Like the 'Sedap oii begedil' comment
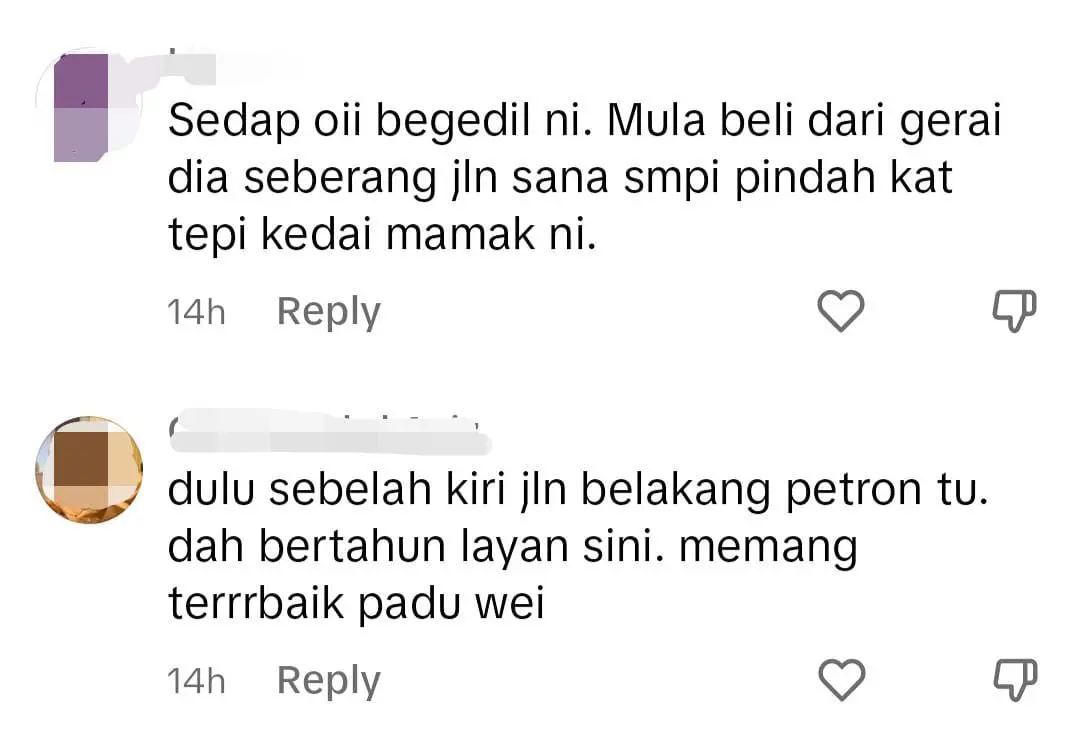The width and height of the screenshot is (1080, 752). tap(841, 311)
